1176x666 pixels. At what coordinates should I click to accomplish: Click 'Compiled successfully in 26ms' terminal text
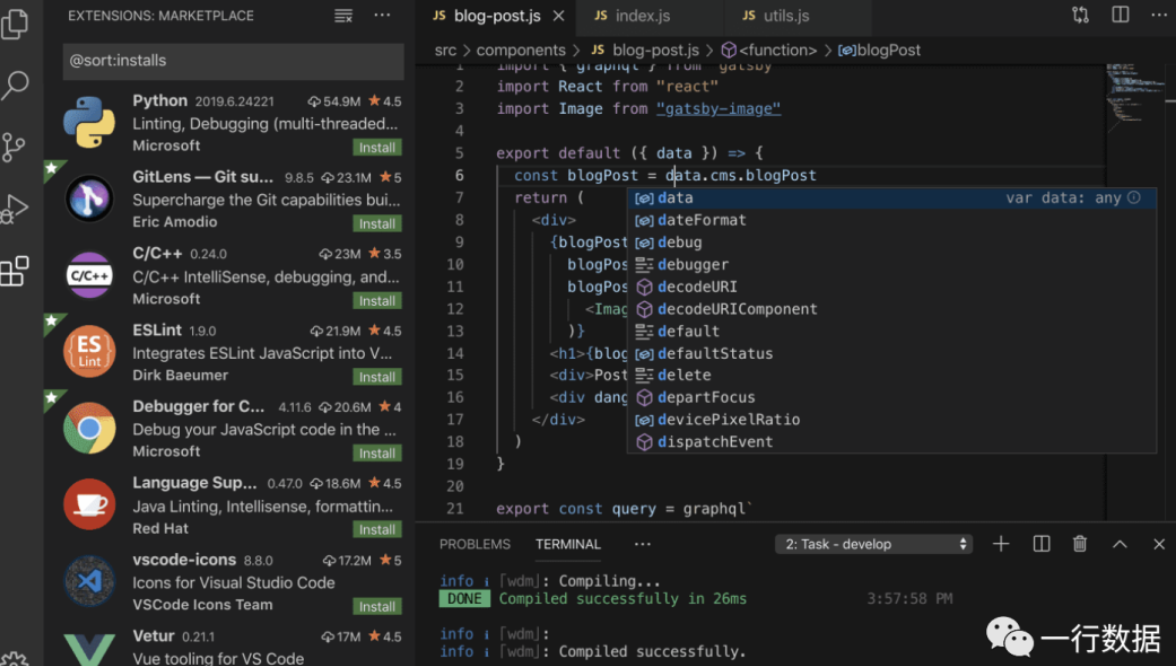(x=622, y=598)
